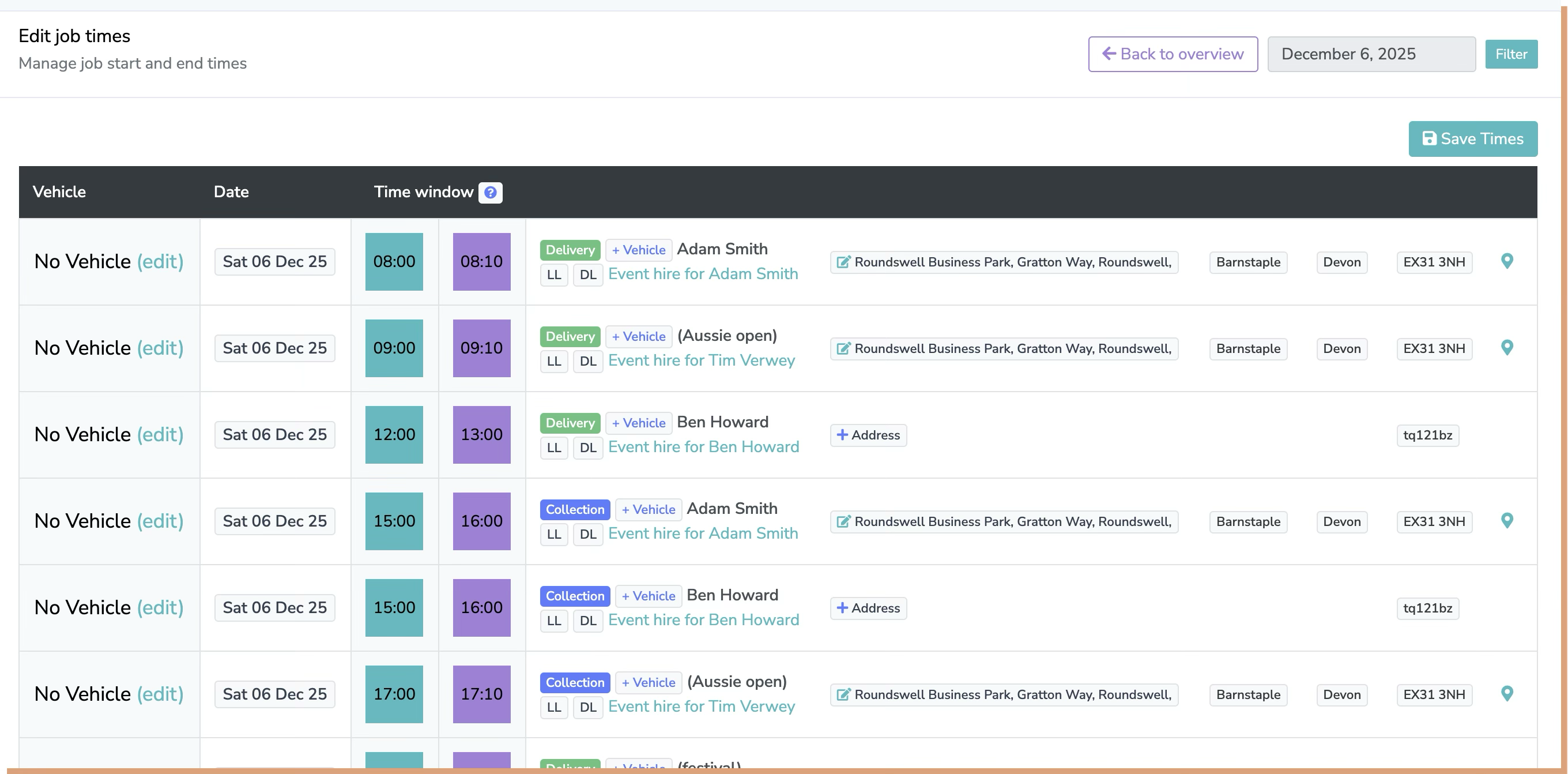Viewport: 1568px width, 774px height.
Task: Toggle LL on Ben Howard delivery row
Action: [554, 448]
